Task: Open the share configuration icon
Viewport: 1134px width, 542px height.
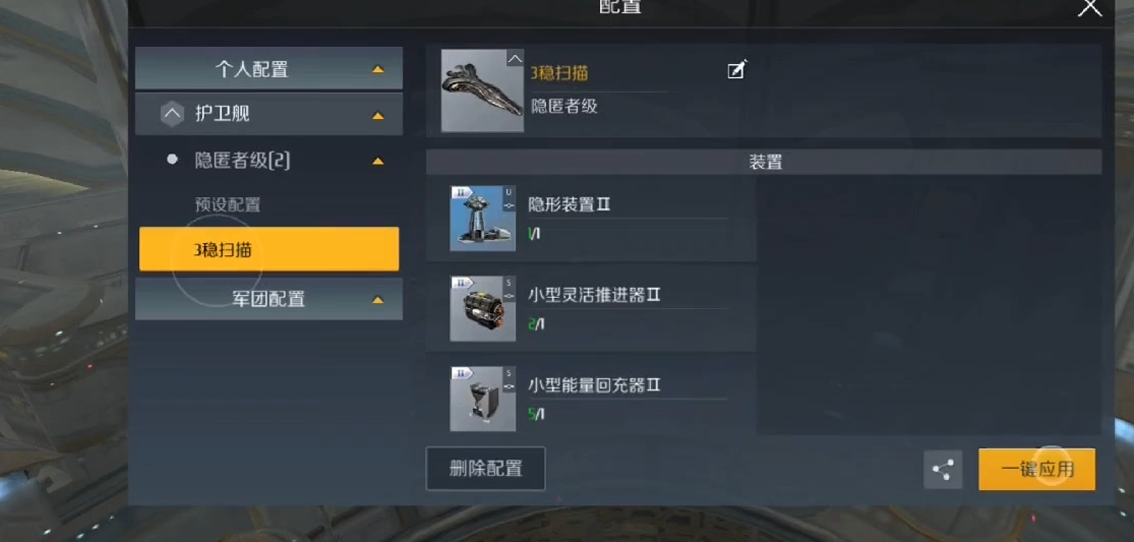Action: 942,470
